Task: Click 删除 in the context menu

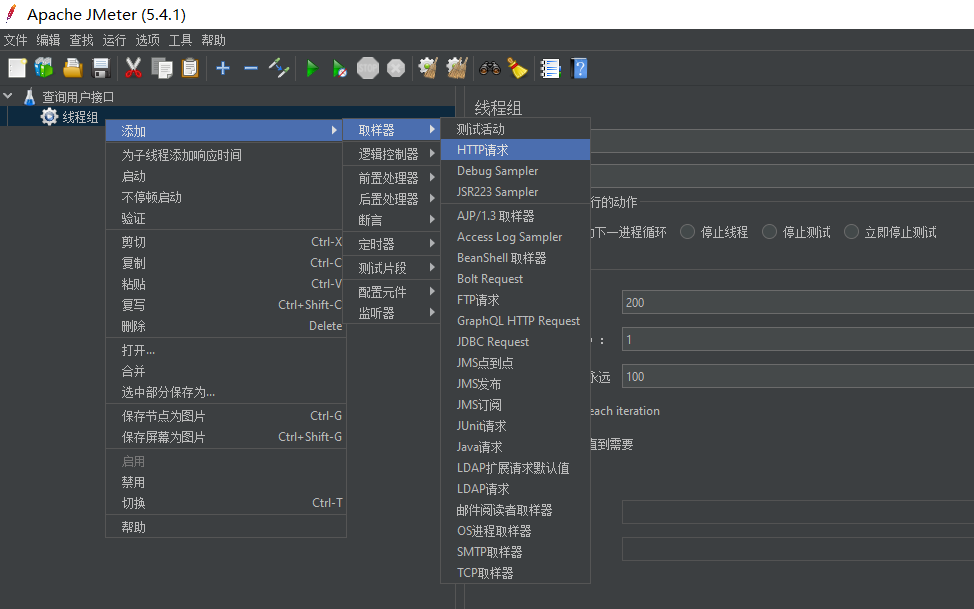Action: coord(225,326)
